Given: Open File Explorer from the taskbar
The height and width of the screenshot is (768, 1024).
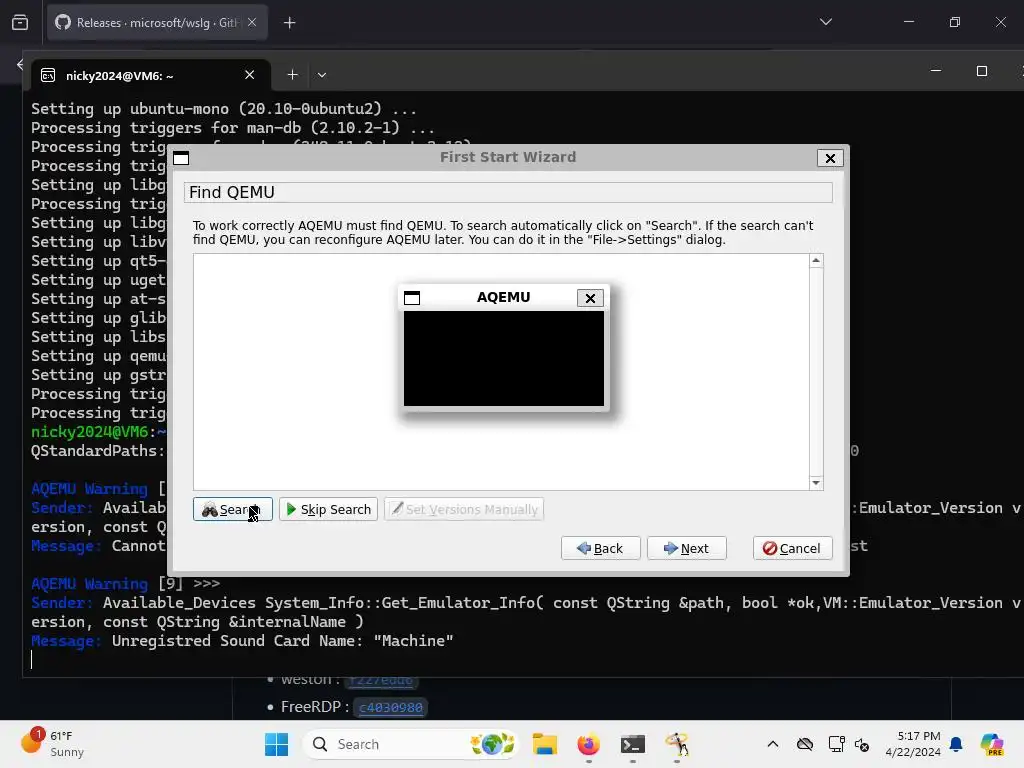Looking at the screenshot, I should click(545, 744).
